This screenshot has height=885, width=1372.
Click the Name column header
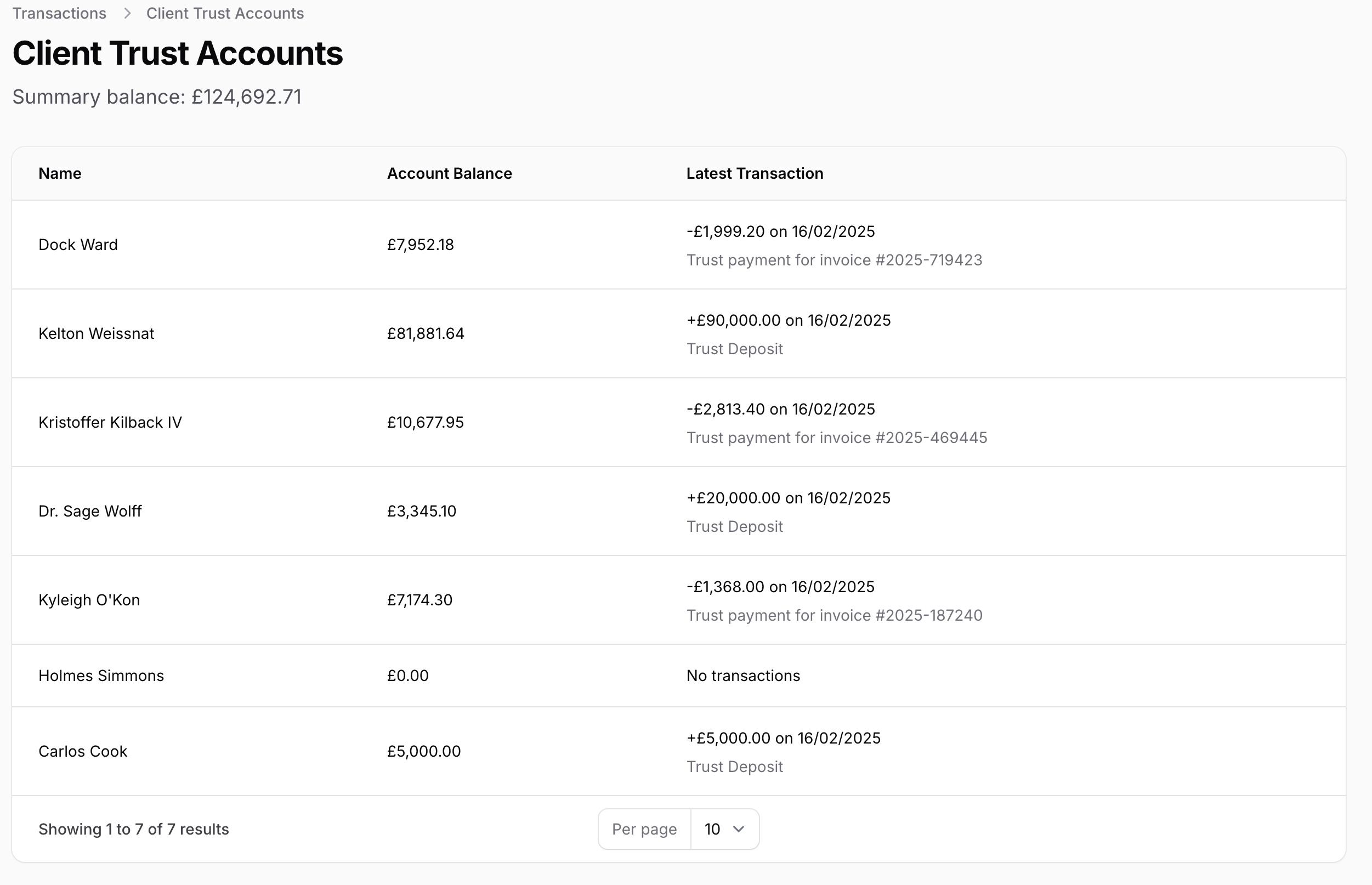point(60,174)
